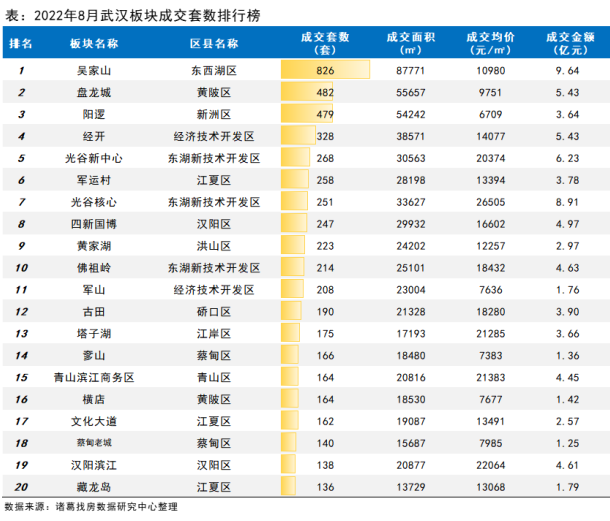The width and height of the screenshot is (610, 521).
Task: Click the average price 22064
Action: (x=491, y=465)
